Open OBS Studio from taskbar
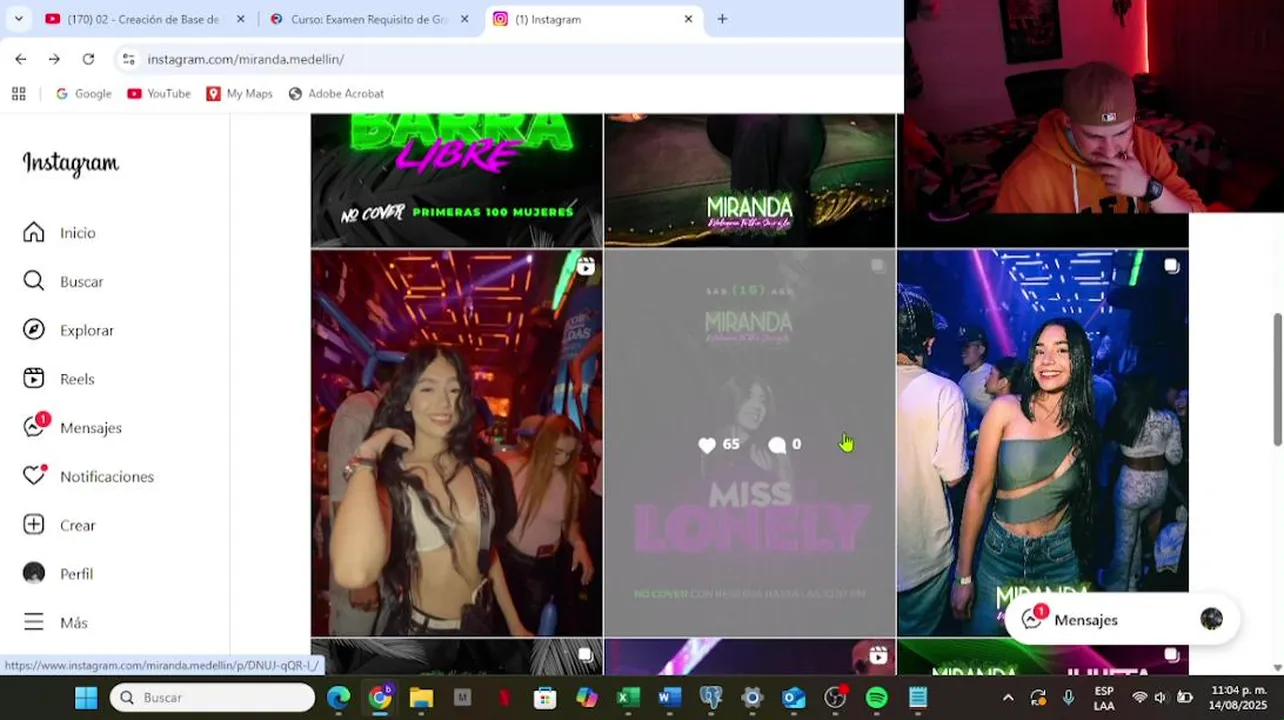The image size is (1284, 720). pos(835,697)
